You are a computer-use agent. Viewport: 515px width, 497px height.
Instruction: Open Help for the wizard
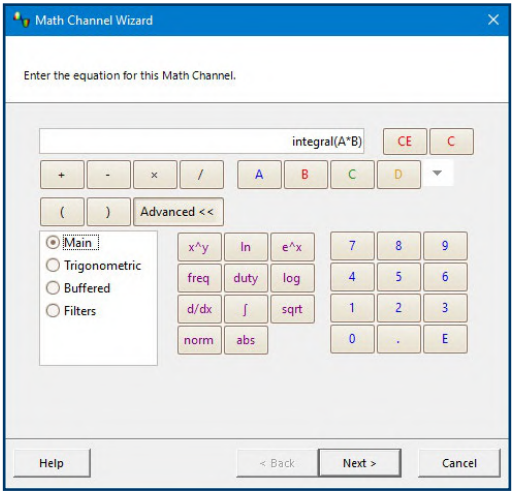point(52,463)
